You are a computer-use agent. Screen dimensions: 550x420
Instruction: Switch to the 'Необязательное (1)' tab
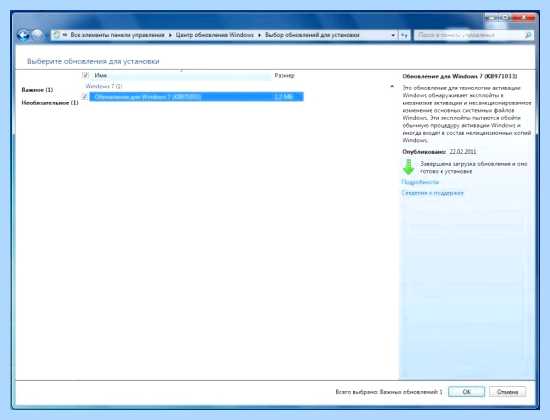[x=50, y=103]
